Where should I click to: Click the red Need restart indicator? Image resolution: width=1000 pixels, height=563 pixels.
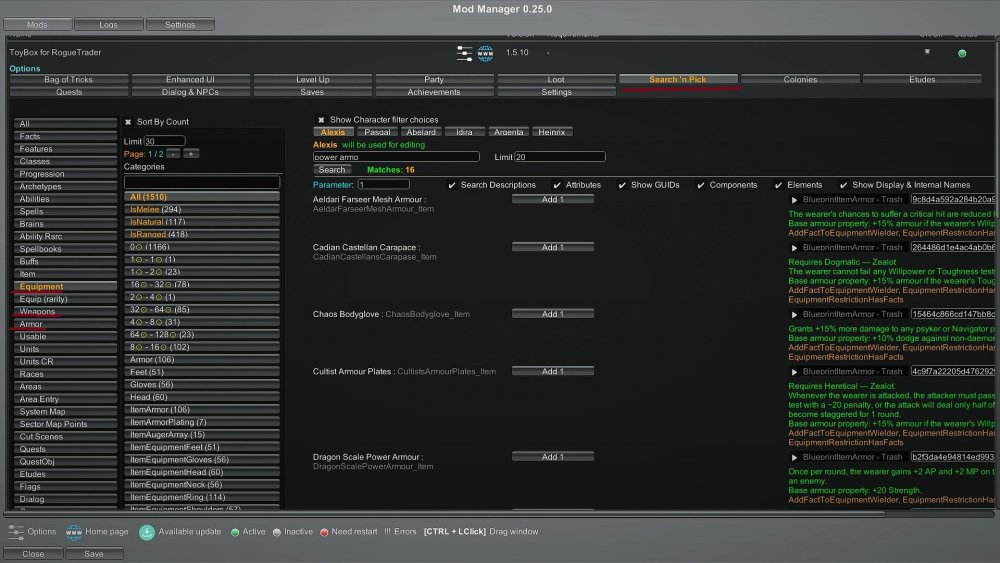click(x=324, y=532)
